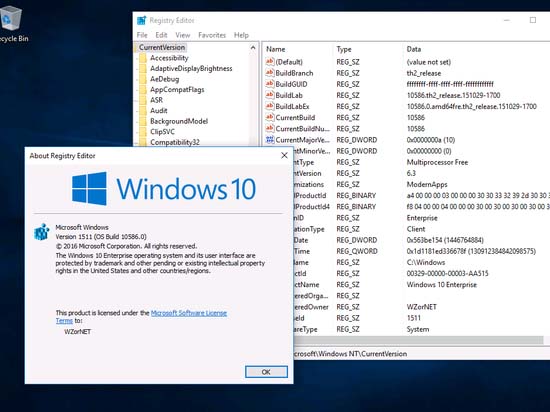Open the Help menu
Viewport: 550px width, 412px height.
point(241,35)
